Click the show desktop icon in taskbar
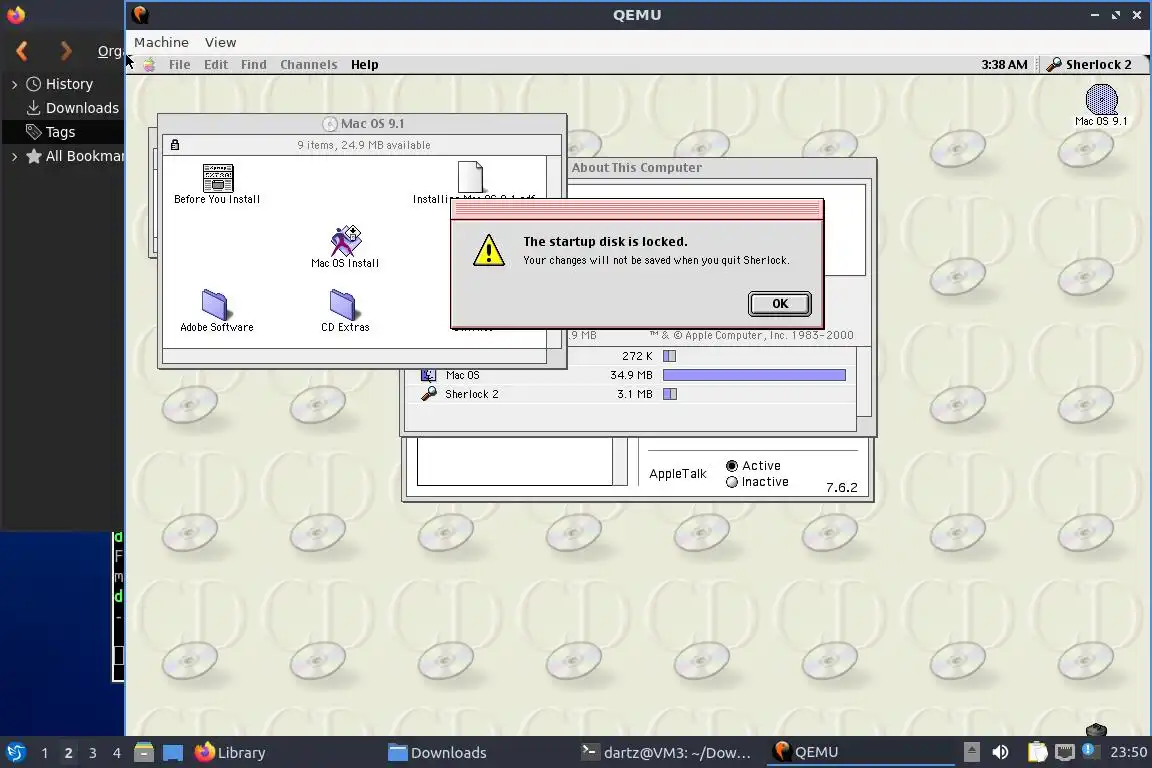Image resolution: width=1152 pixels, height=768 pixels. pos(173,753)
